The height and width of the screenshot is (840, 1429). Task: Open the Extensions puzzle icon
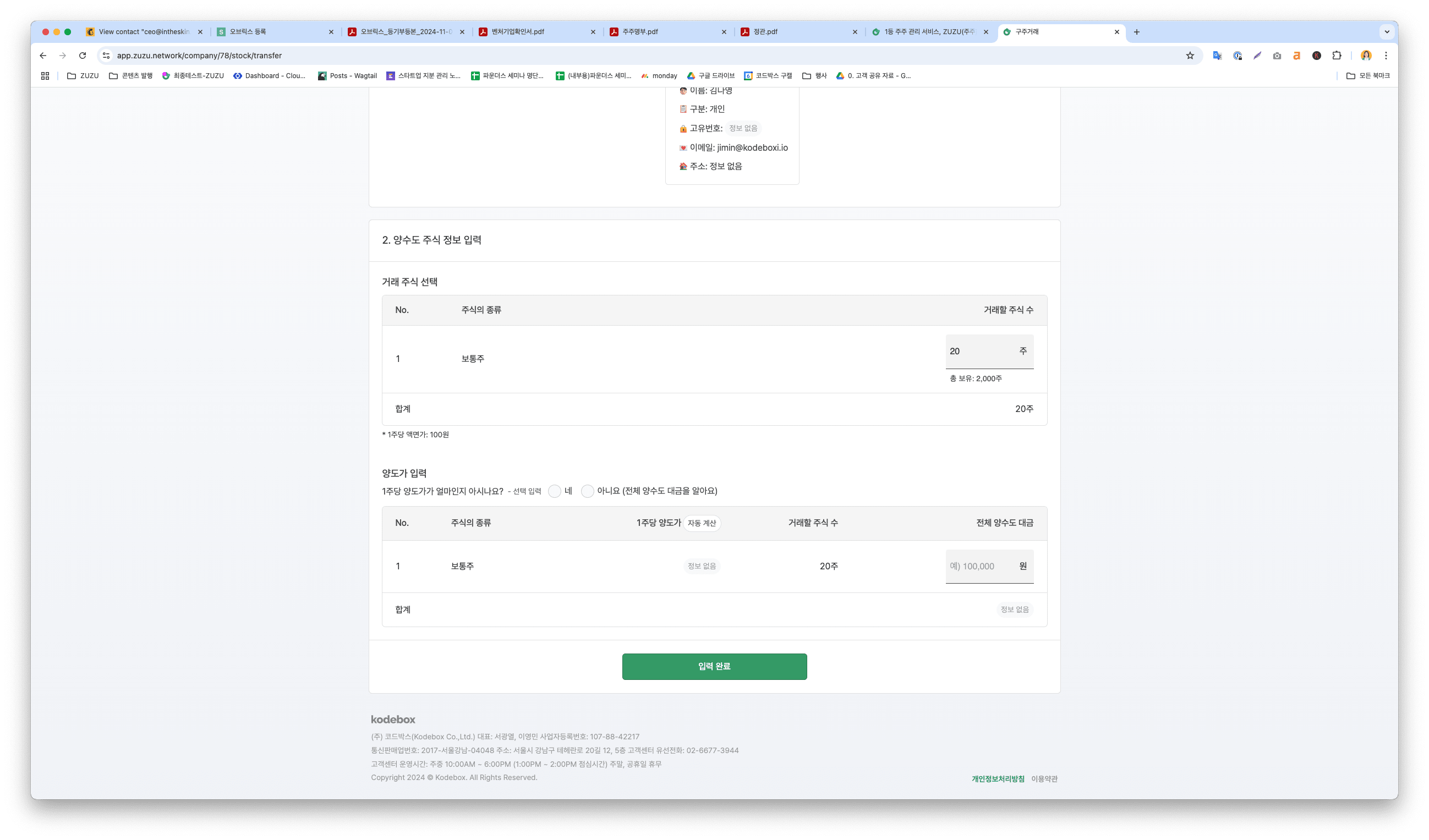point(1337,56)
